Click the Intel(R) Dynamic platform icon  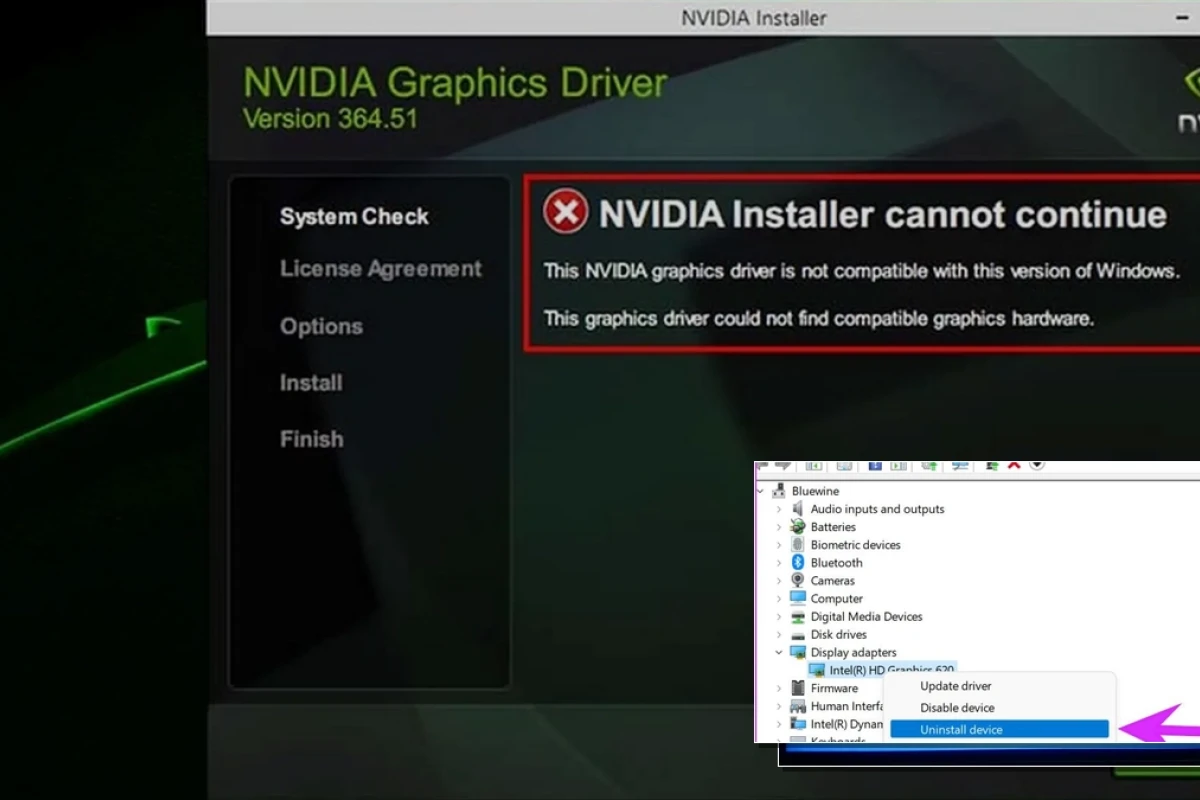798,724
